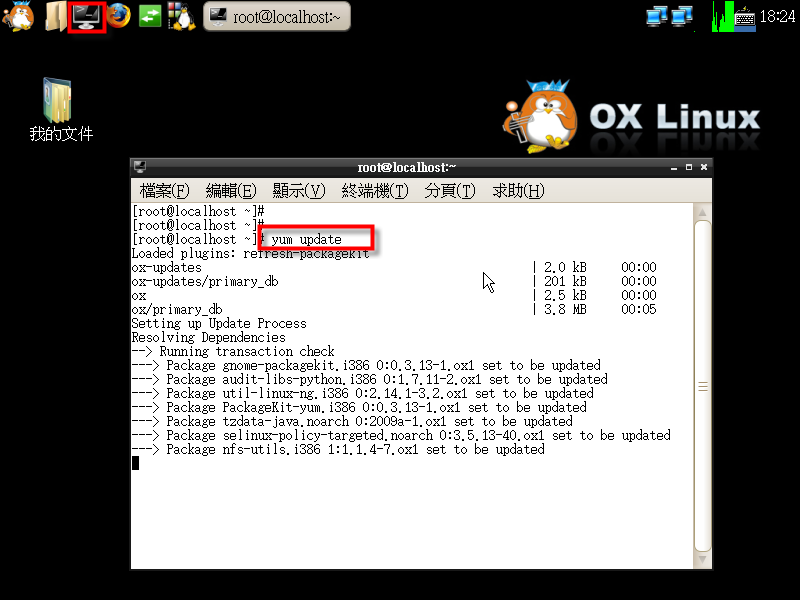Expand the 終端機(T) menu
800x600 pixels.
click(x=375, y=191)
